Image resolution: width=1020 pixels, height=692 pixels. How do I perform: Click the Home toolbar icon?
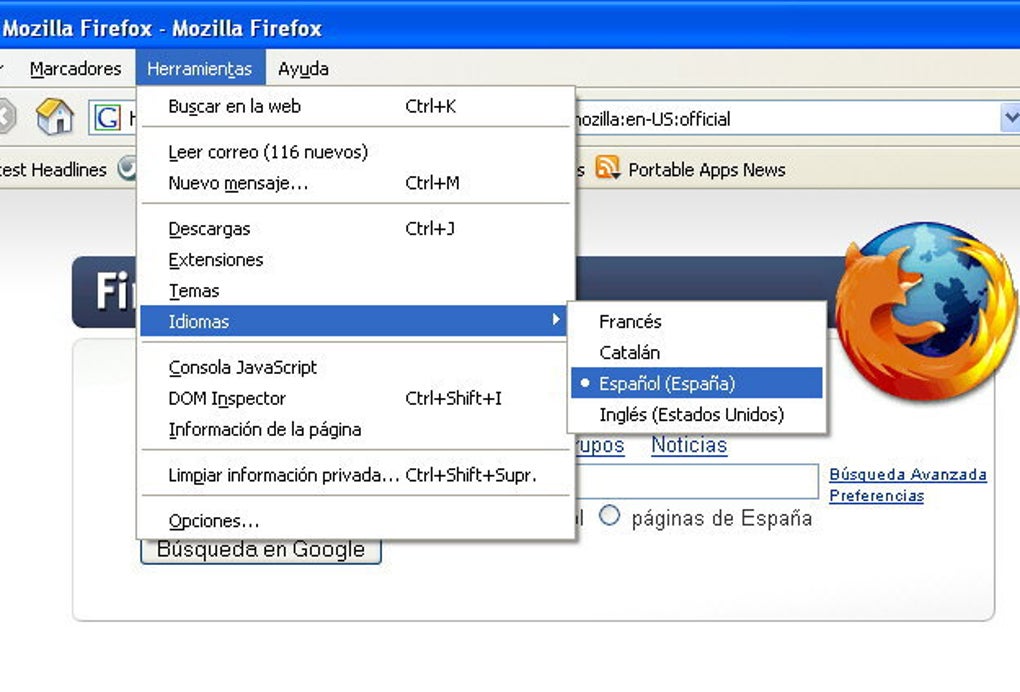point(55,117)
